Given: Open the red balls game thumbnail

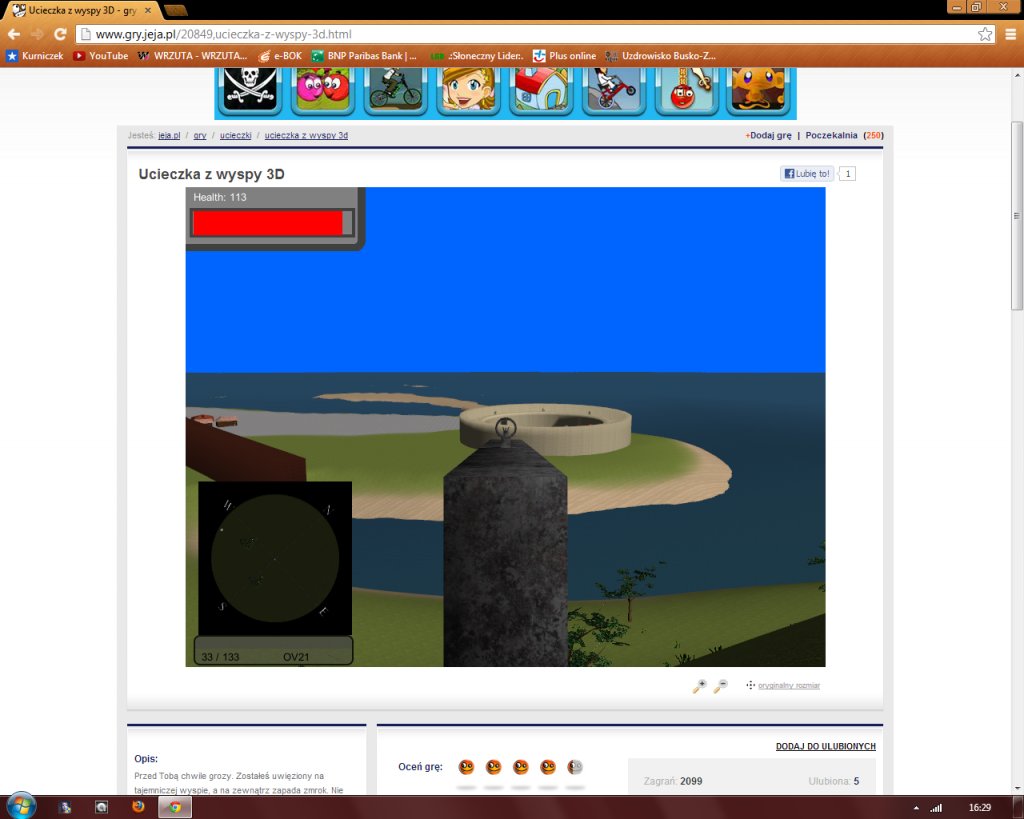Looking at the screenshot, I should tap(324, 90).
